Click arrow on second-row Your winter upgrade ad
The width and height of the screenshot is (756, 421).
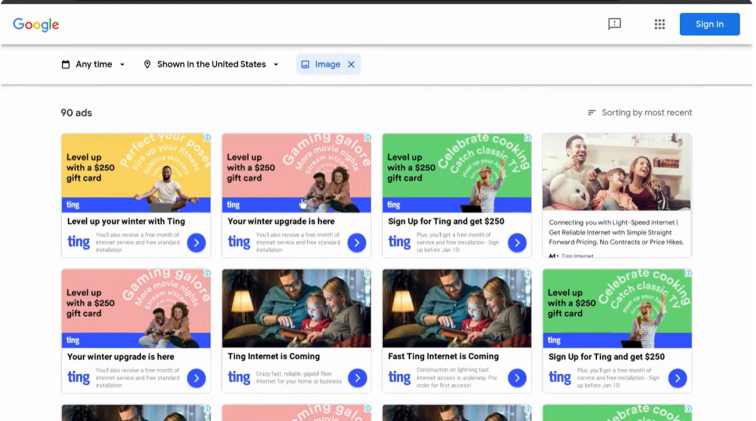point(196,378)
